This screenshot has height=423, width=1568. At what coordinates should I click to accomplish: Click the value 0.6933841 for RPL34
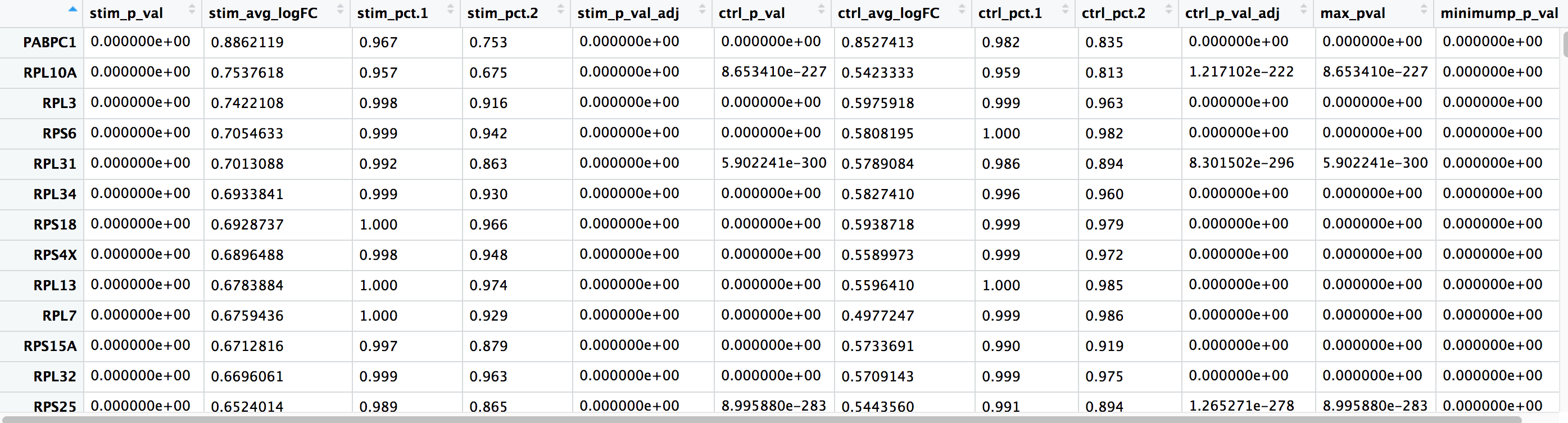click(247, 195)
